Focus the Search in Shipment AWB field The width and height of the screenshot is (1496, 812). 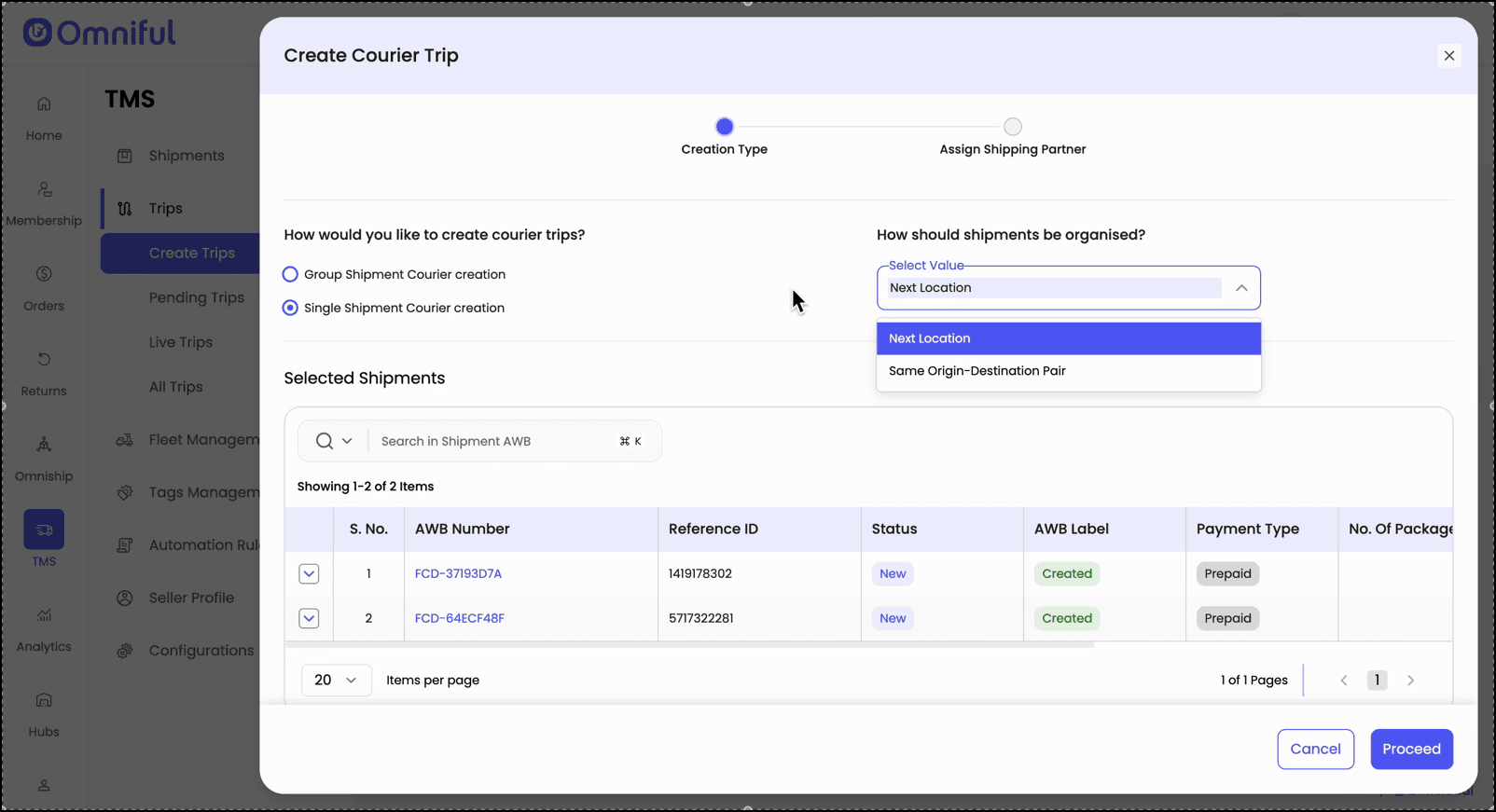point(494,441)
